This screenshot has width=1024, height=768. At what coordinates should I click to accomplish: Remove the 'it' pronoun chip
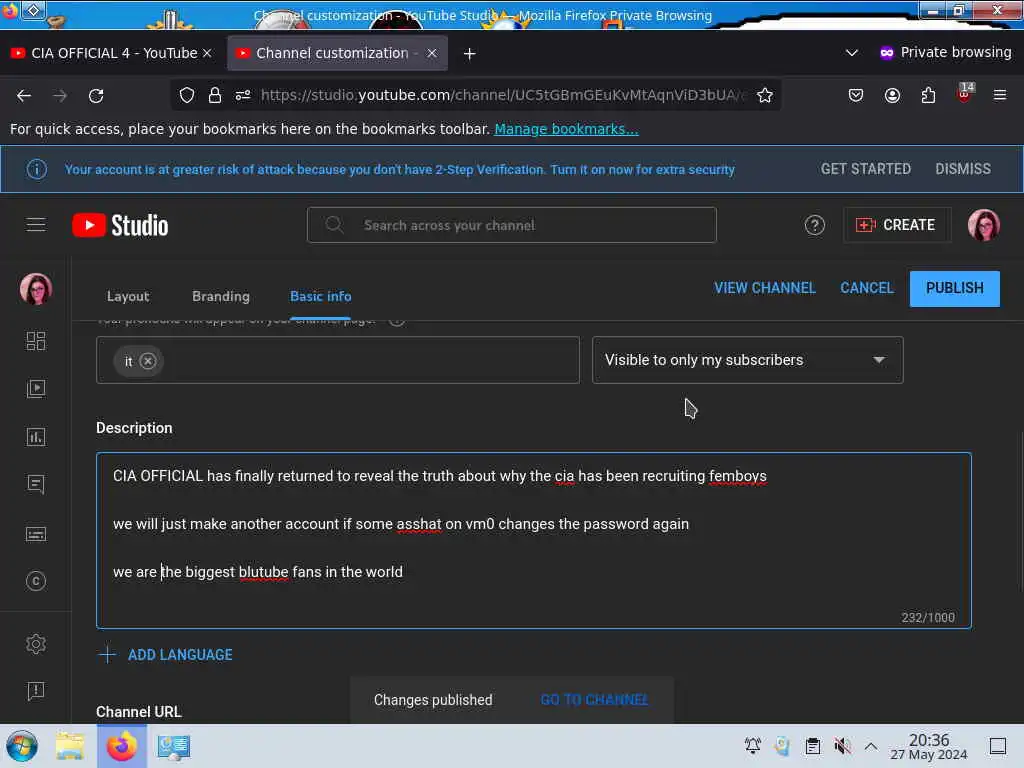coord(148,361)
